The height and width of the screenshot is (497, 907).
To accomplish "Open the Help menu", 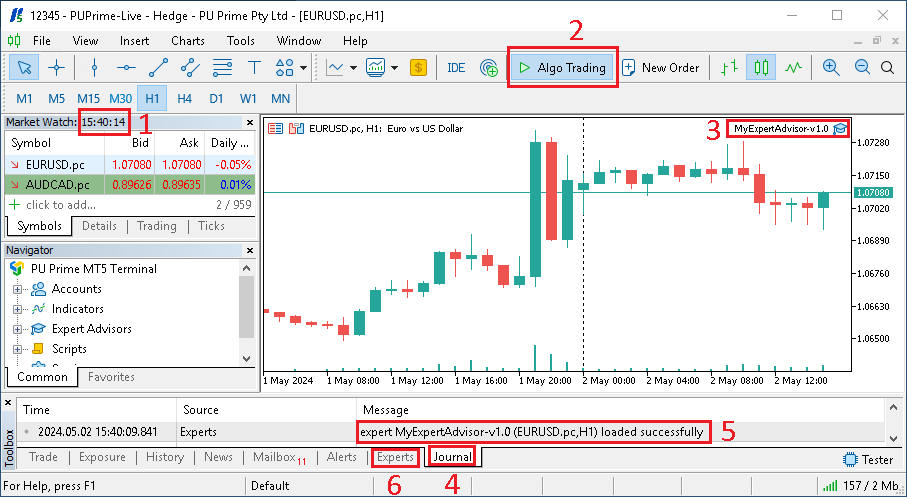I will point(355,41).
